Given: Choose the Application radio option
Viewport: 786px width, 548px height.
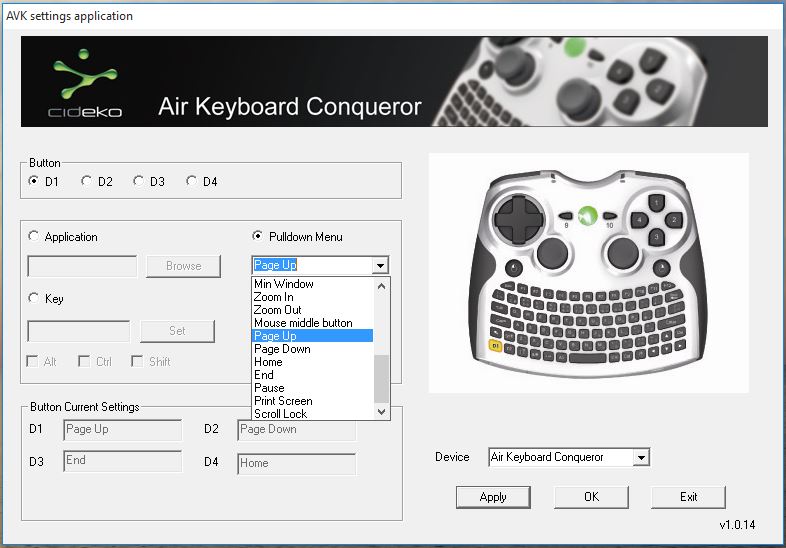Looking at the screenshot, I should [34, 236].
